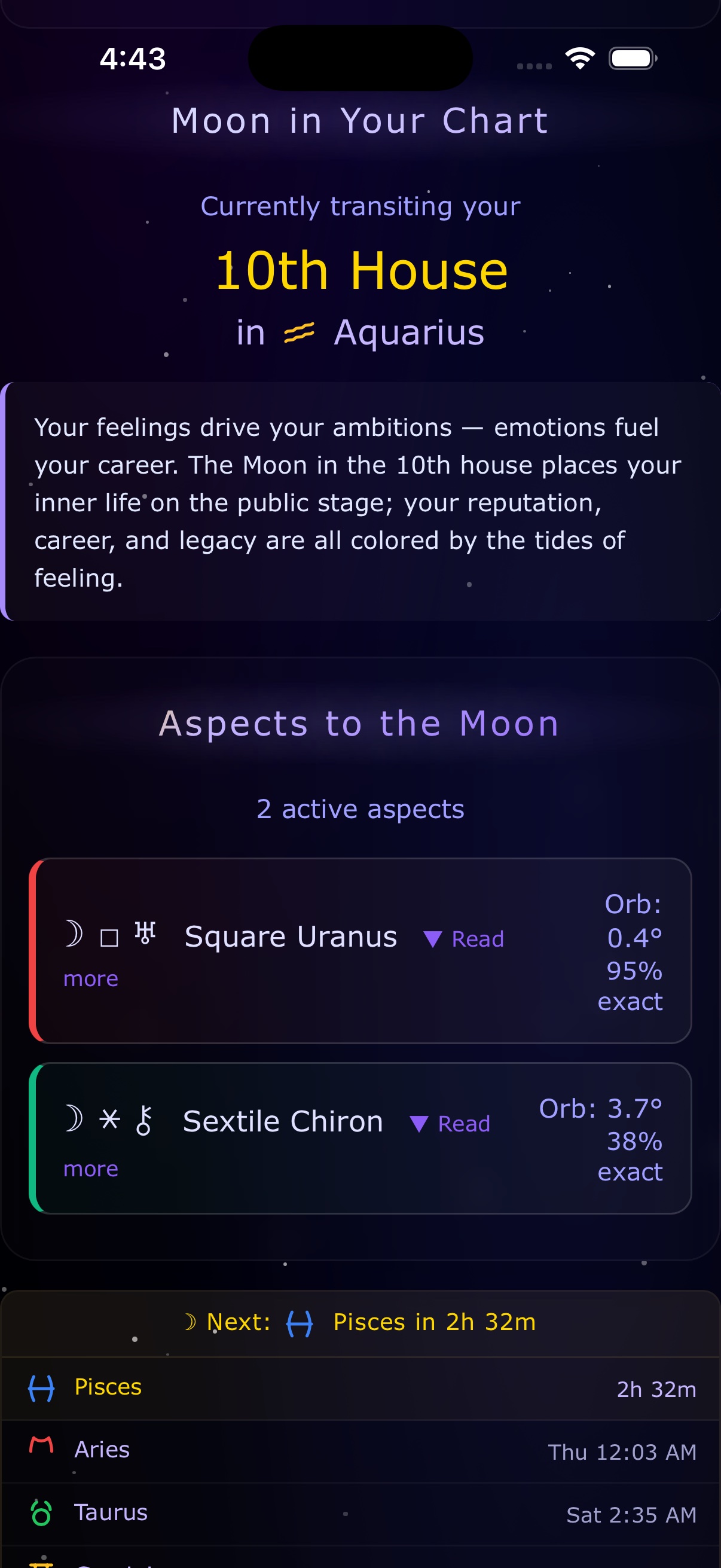Click the Aquarius glyph next to the sign name
Viewport: 721px width, 1568px height.
tap(299, 332)
